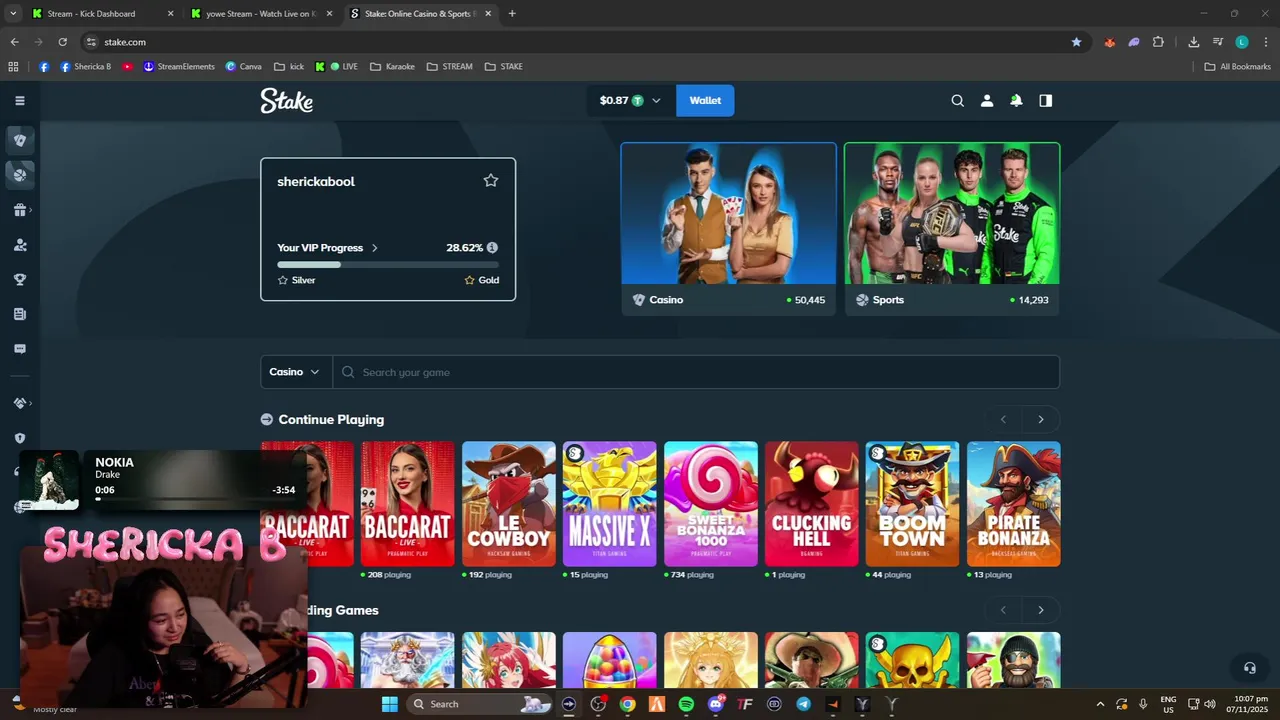Open the Windows Start menu
The image size is (1280, 720).
pyautogui.click(x=390, y=704)
